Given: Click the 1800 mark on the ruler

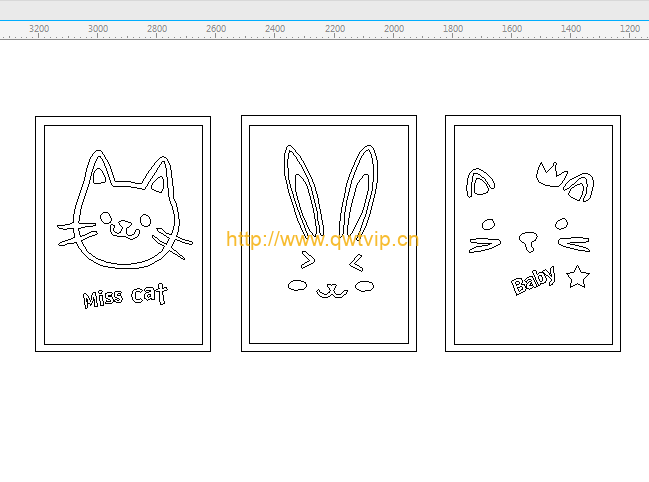Looking at the screenshot, I should (453, 29).
